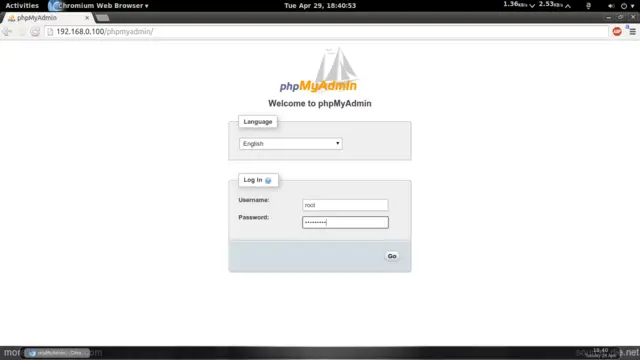Click the accessibility icon in top bar
This screenshot has width=640, height=360.
pos(588,6)
